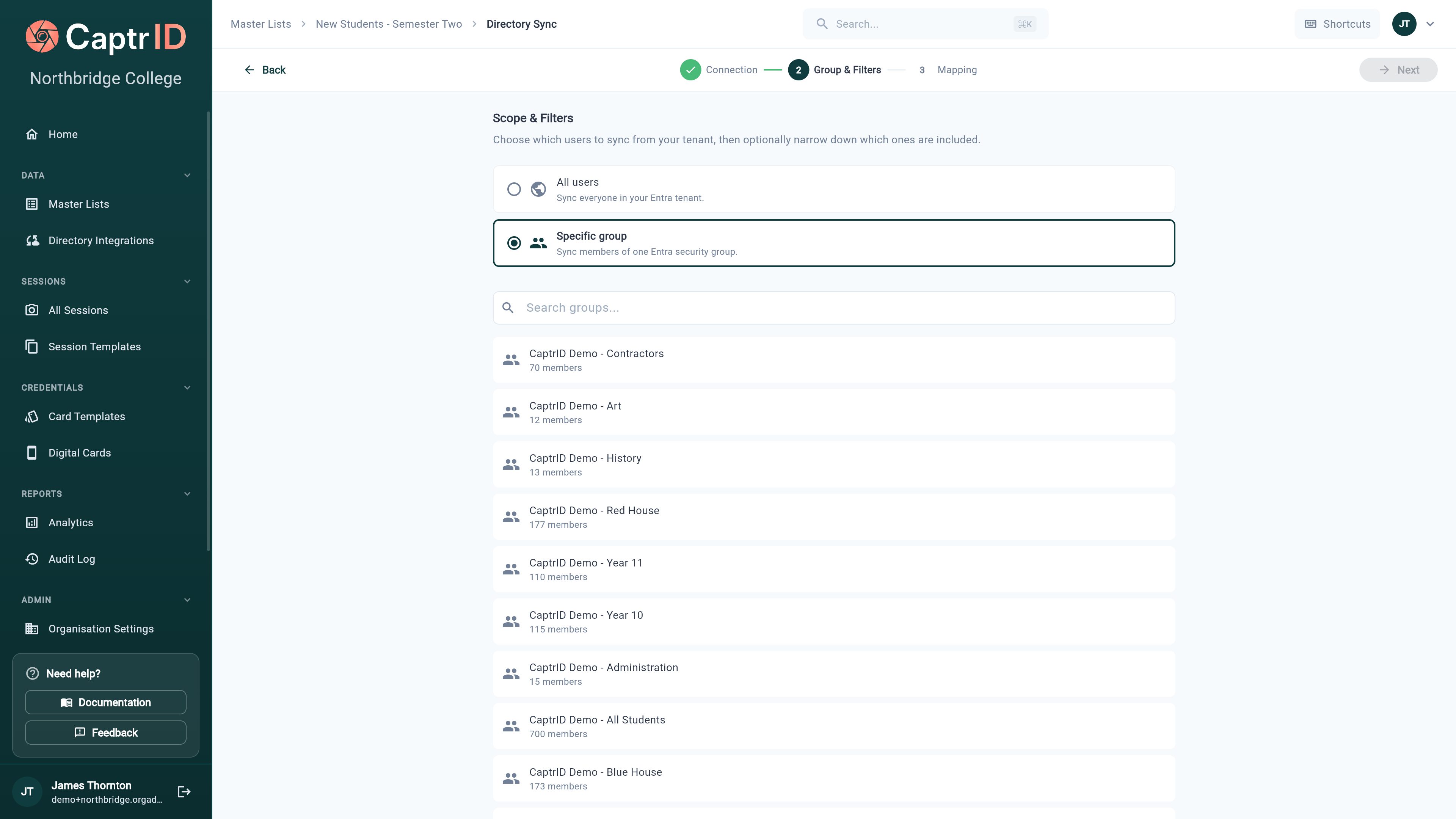Open New Students - Semester Two breadcrumb
Screen dimensions: 1456x819
click(389, 24)
